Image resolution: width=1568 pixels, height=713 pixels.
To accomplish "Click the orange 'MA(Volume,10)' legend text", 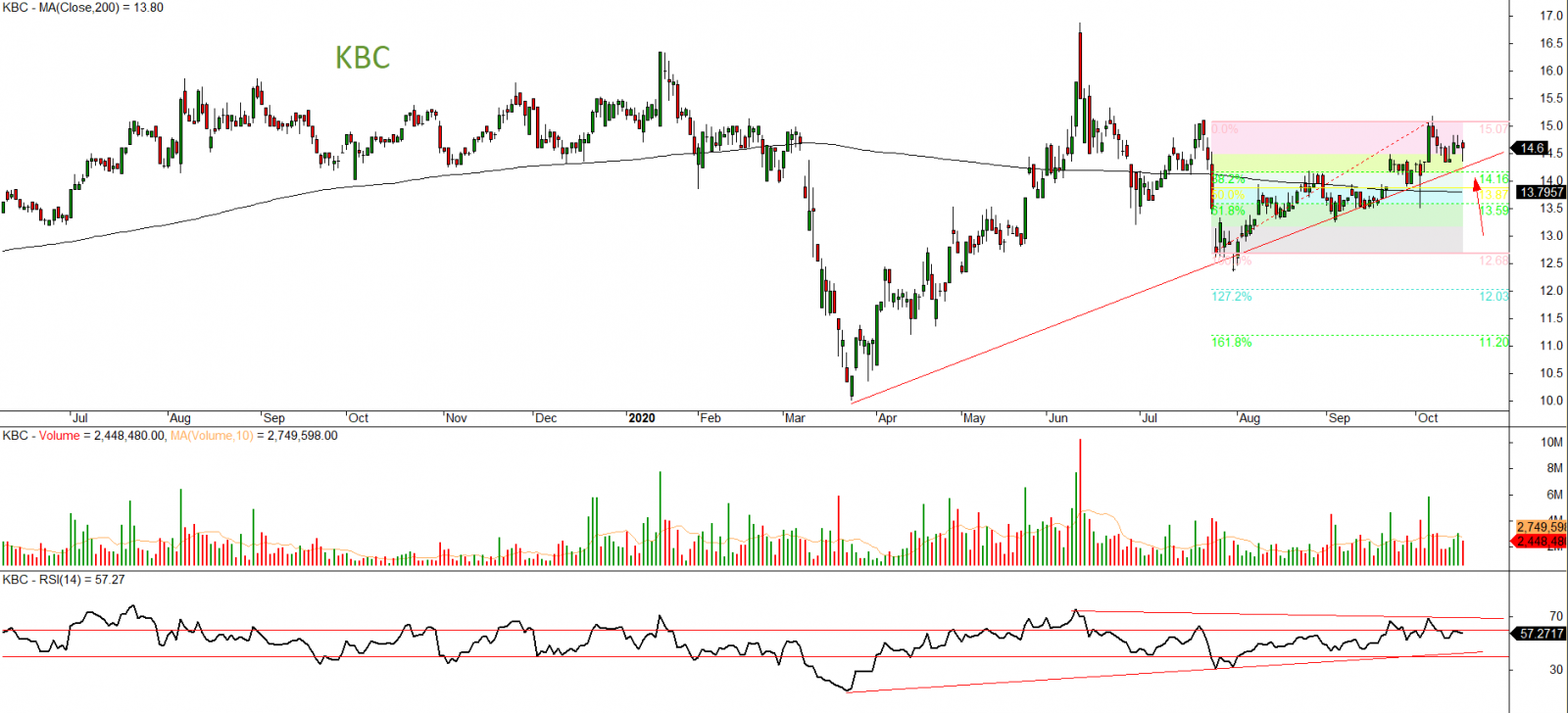I will tap(212, 436).
